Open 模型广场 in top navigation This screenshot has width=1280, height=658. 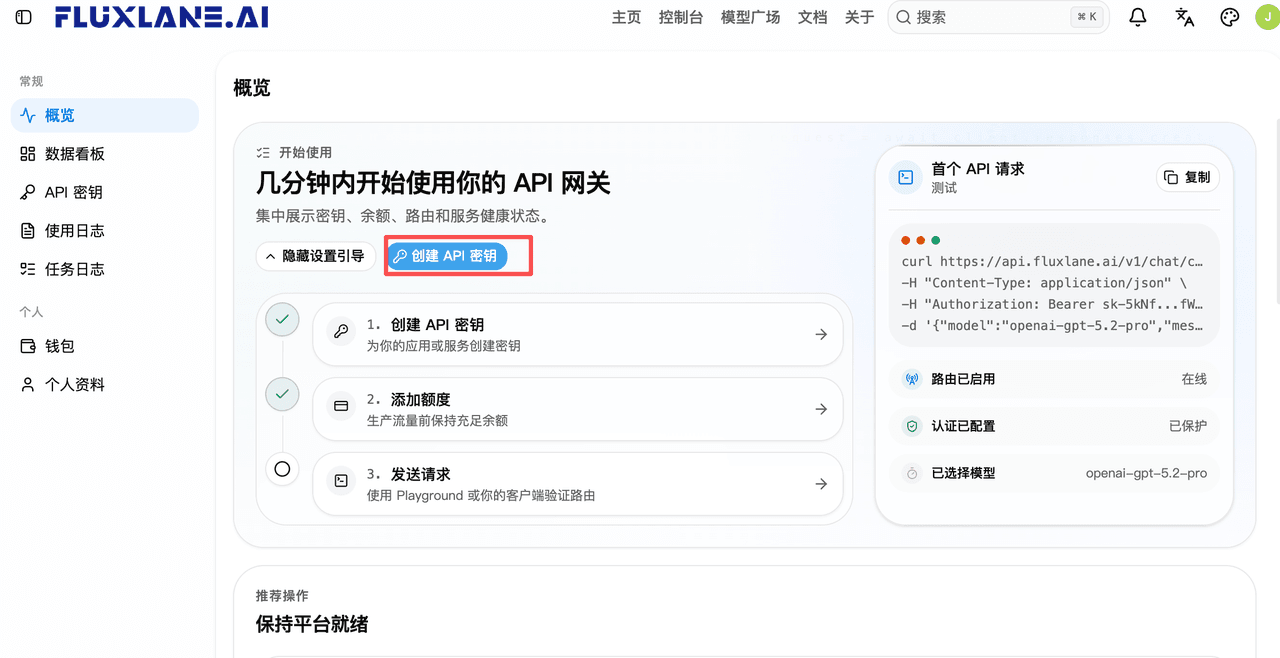[750, 17]
